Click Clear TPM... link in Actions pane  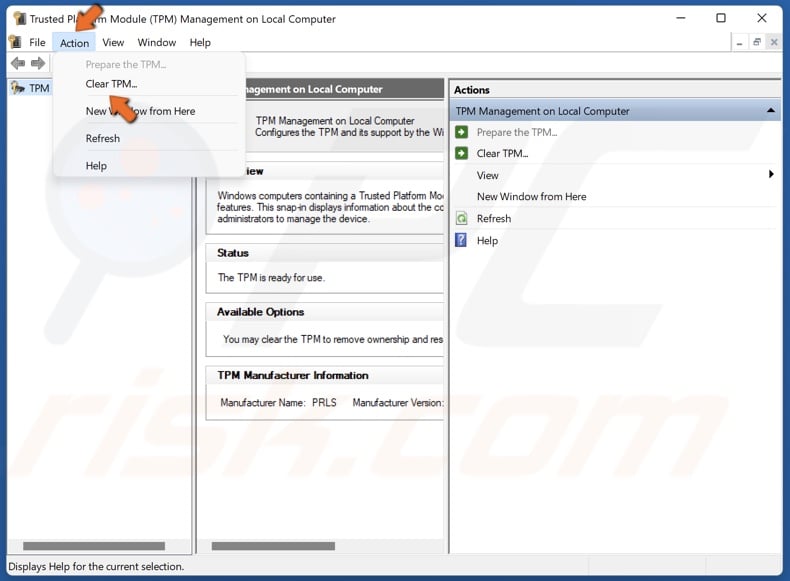502,153
